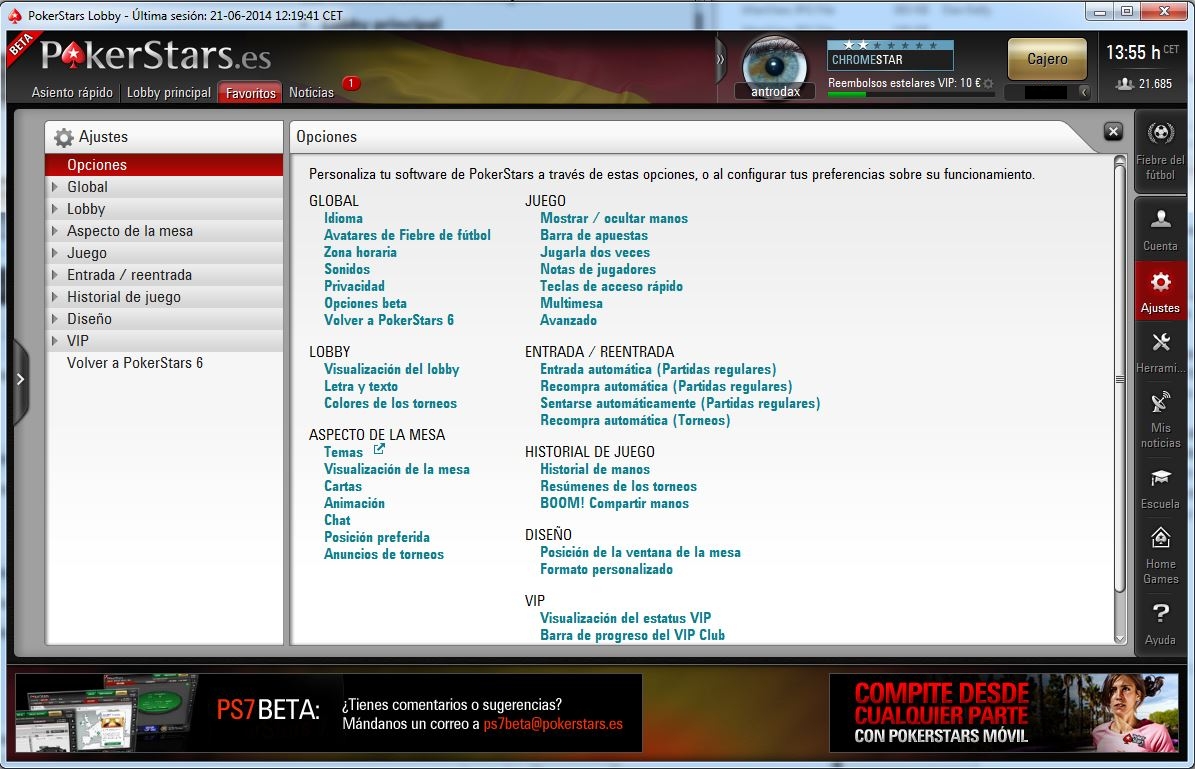Open the Sonidos settings link
The height and width of the screenshot is (769, 1195).
tap(347, 268)
